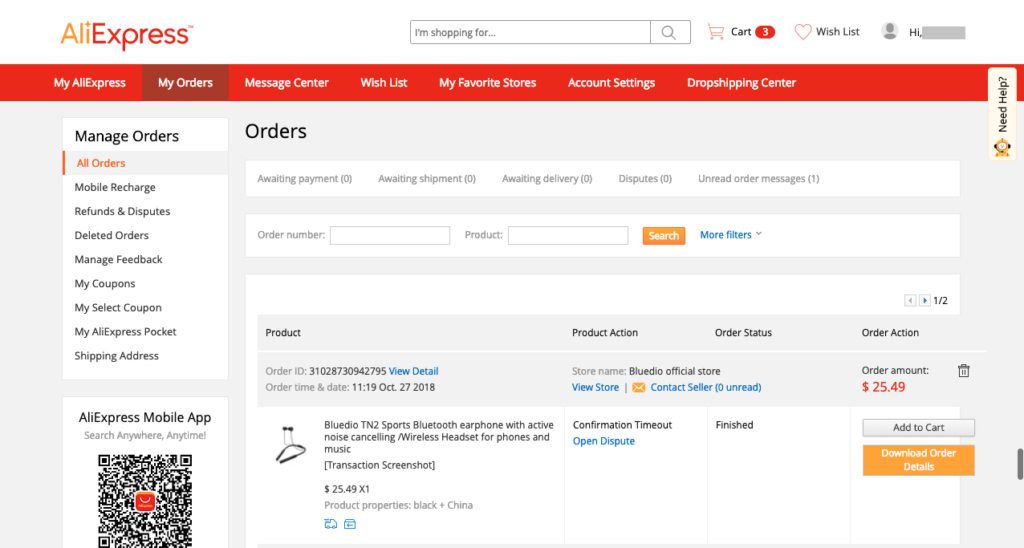Click the Wish List heart icon
The image size is (1024, 548).
point(802,32)
